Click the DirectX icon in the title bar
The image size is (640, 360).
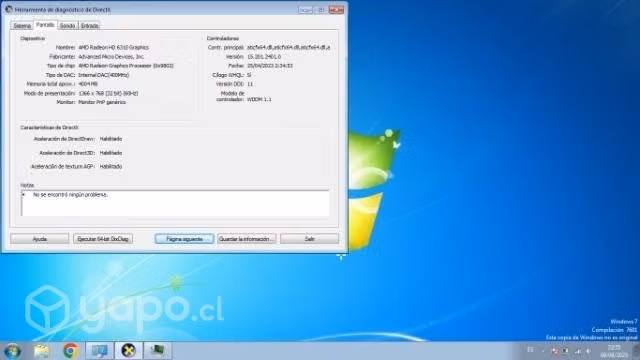9,9
